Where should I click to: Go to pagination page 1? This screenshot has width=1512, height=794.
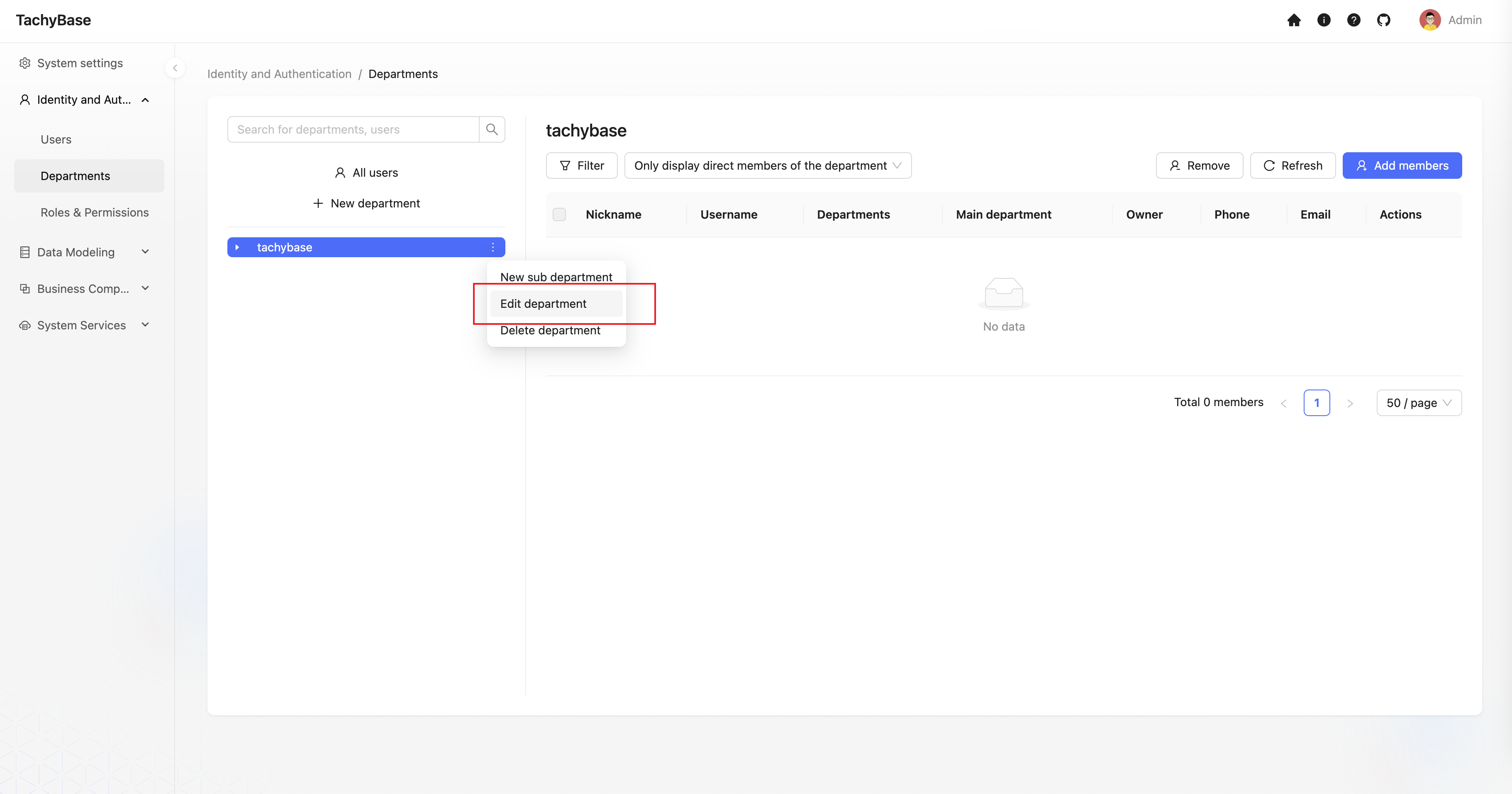click(x=1317, y=402)
